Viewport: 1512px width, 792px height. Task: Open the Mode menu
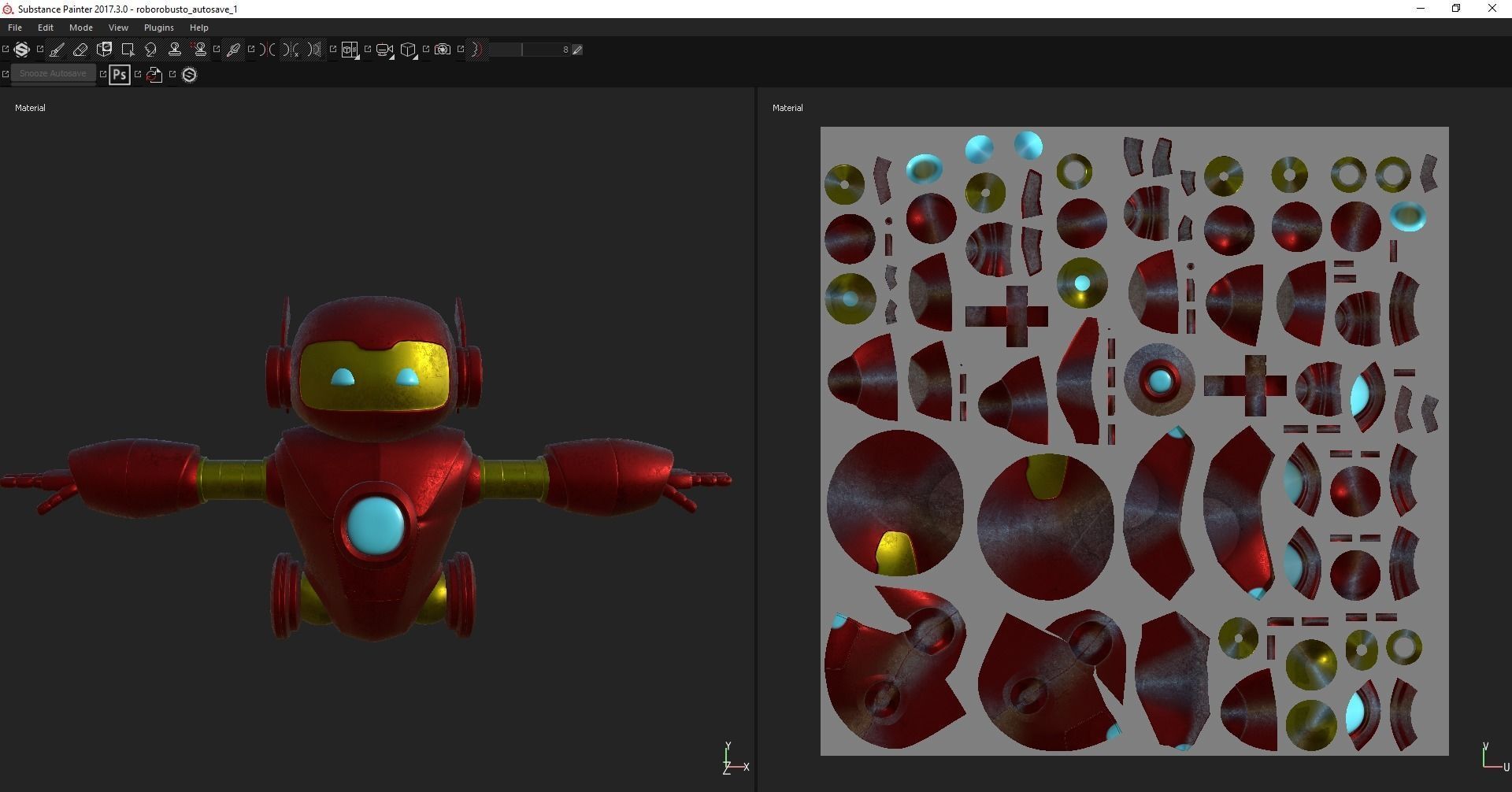81,28
